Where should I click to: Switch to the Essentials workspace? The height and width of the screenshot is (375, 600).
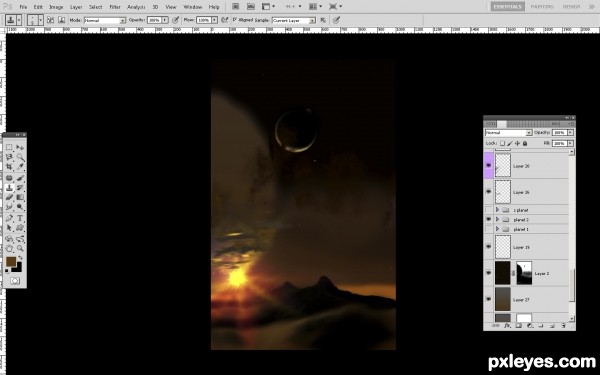pyautogui.click(x=508, y=7)
